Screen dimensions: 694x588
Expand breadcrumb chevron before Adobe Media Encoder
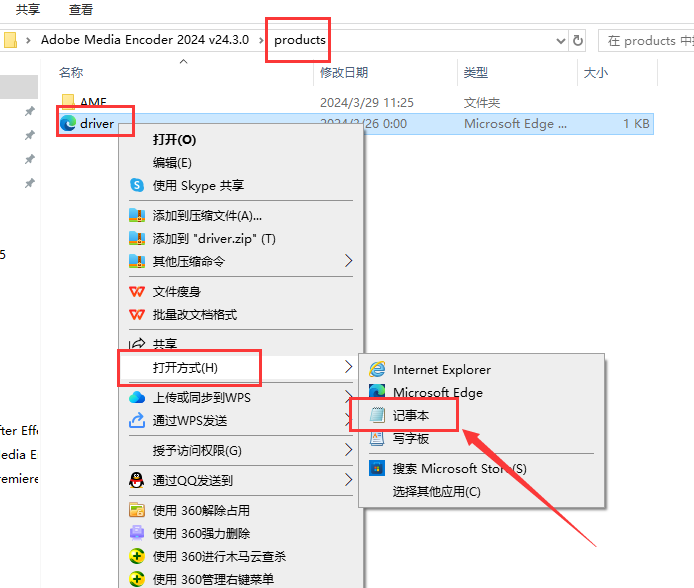click(x=28, y=40)
